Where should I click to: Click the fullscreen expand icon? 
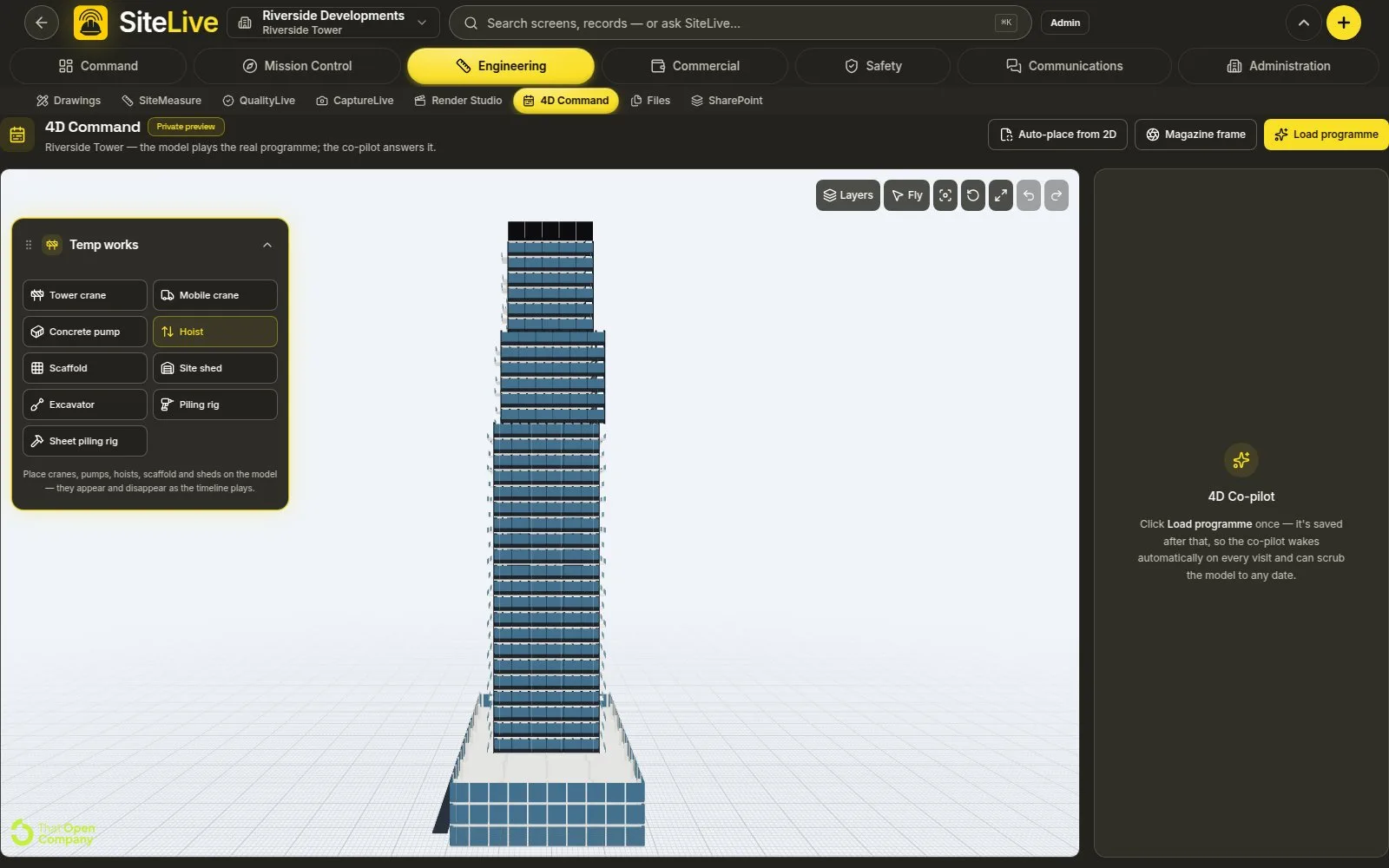1001,195
